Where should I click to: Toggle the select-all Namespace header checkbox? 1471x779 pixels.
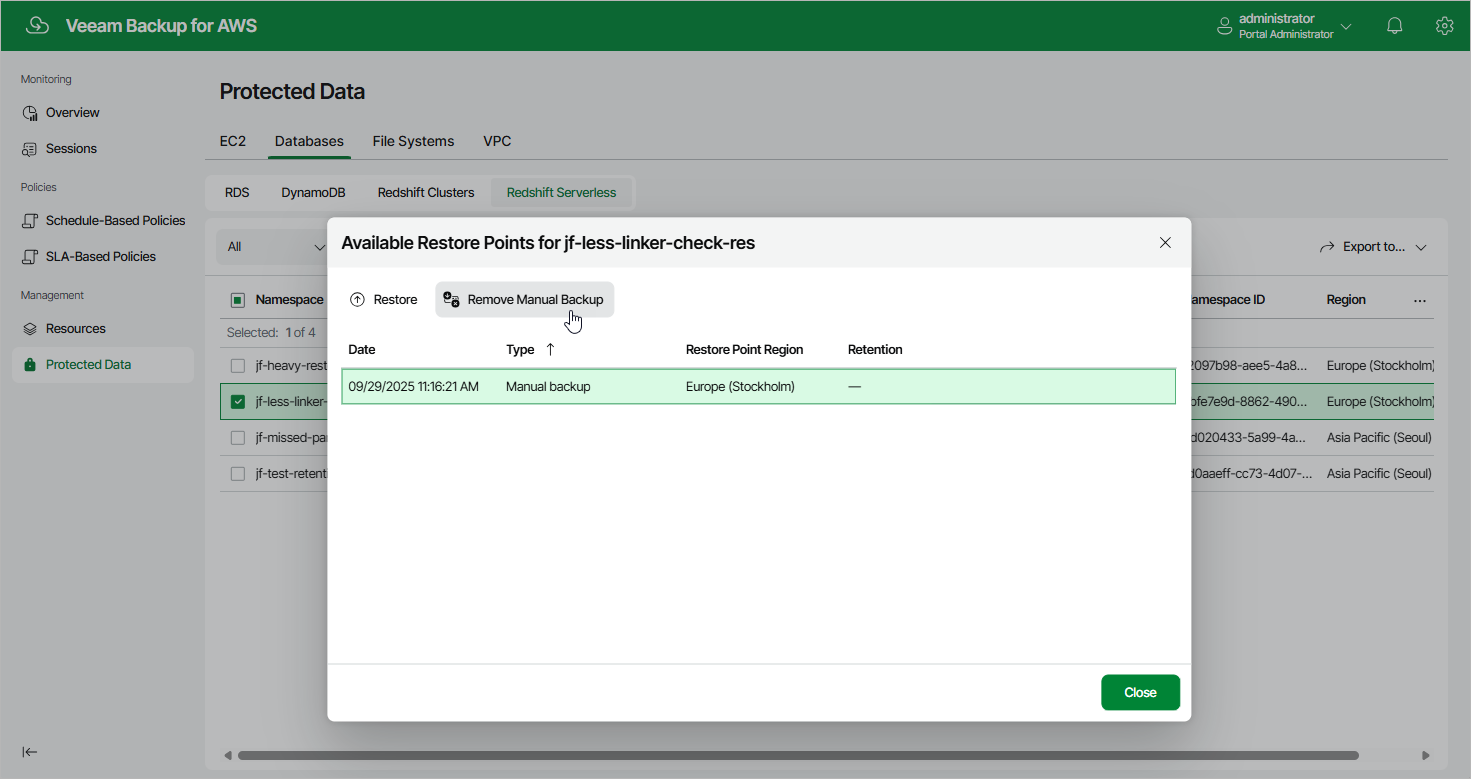[x=238, y=300]
